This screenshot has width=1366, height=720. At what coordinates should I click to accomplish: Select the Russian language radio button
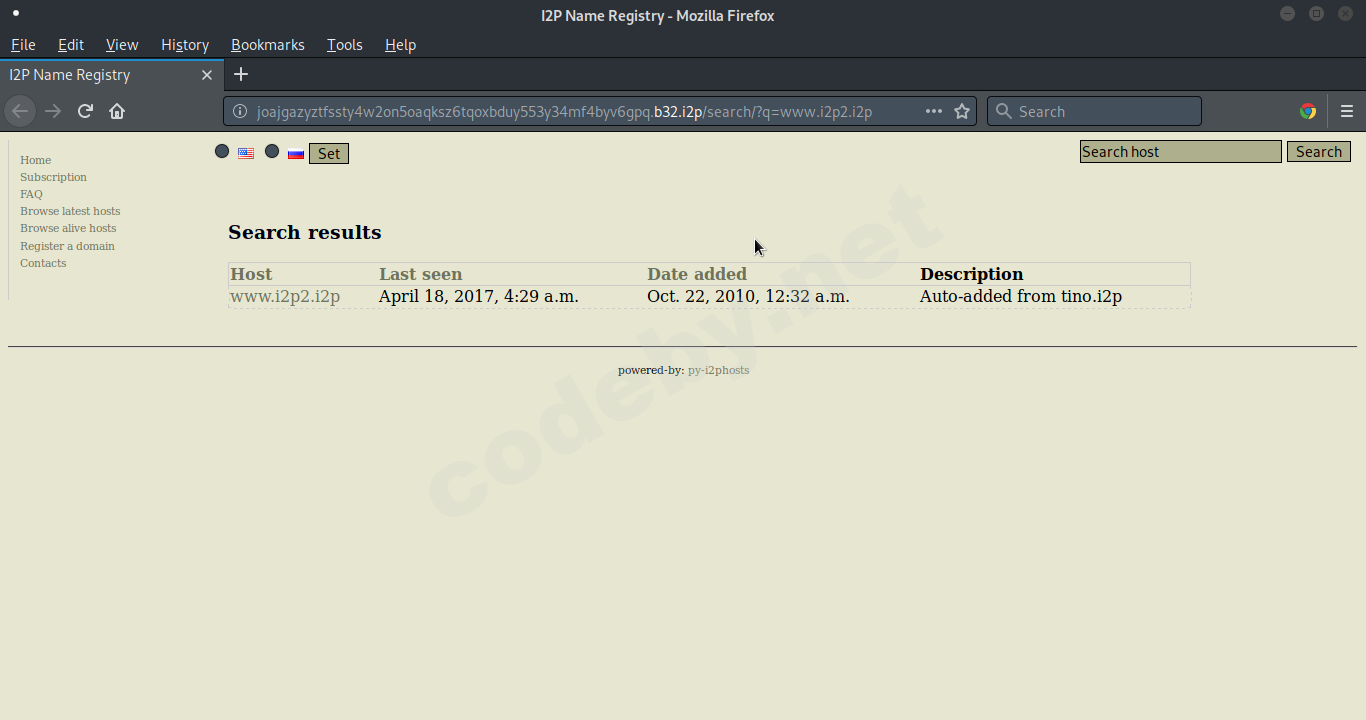coord(272,151)
